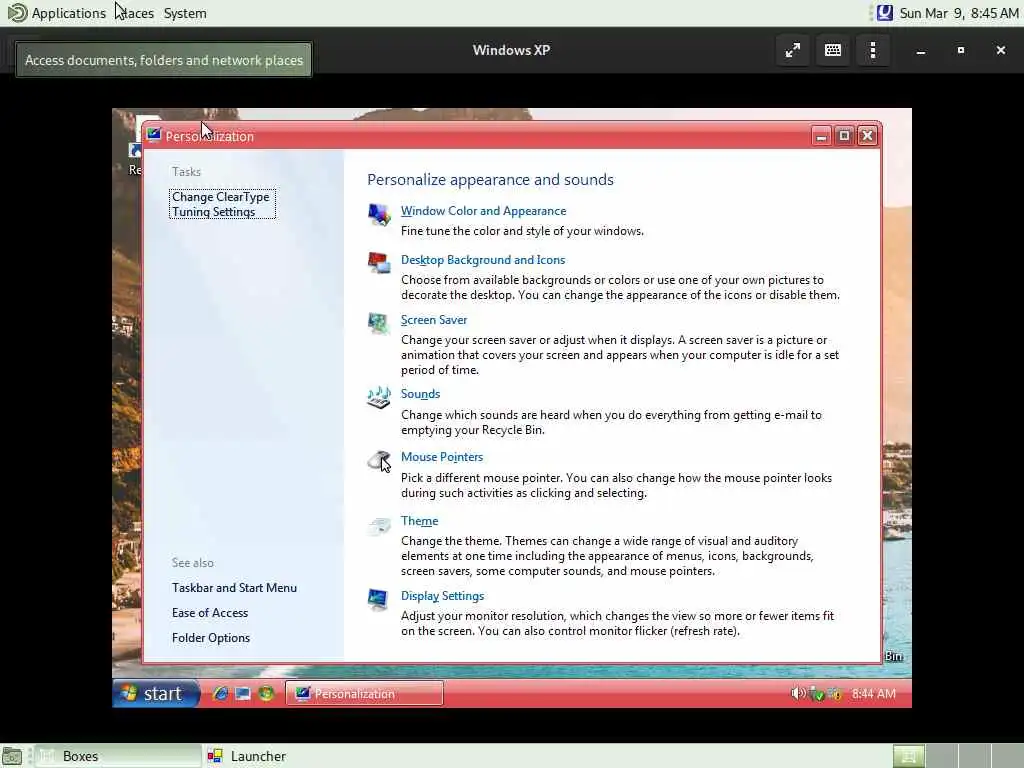Click the green workspace switcher square
Screen dimensions: 1024x768
tap(909, 756)
